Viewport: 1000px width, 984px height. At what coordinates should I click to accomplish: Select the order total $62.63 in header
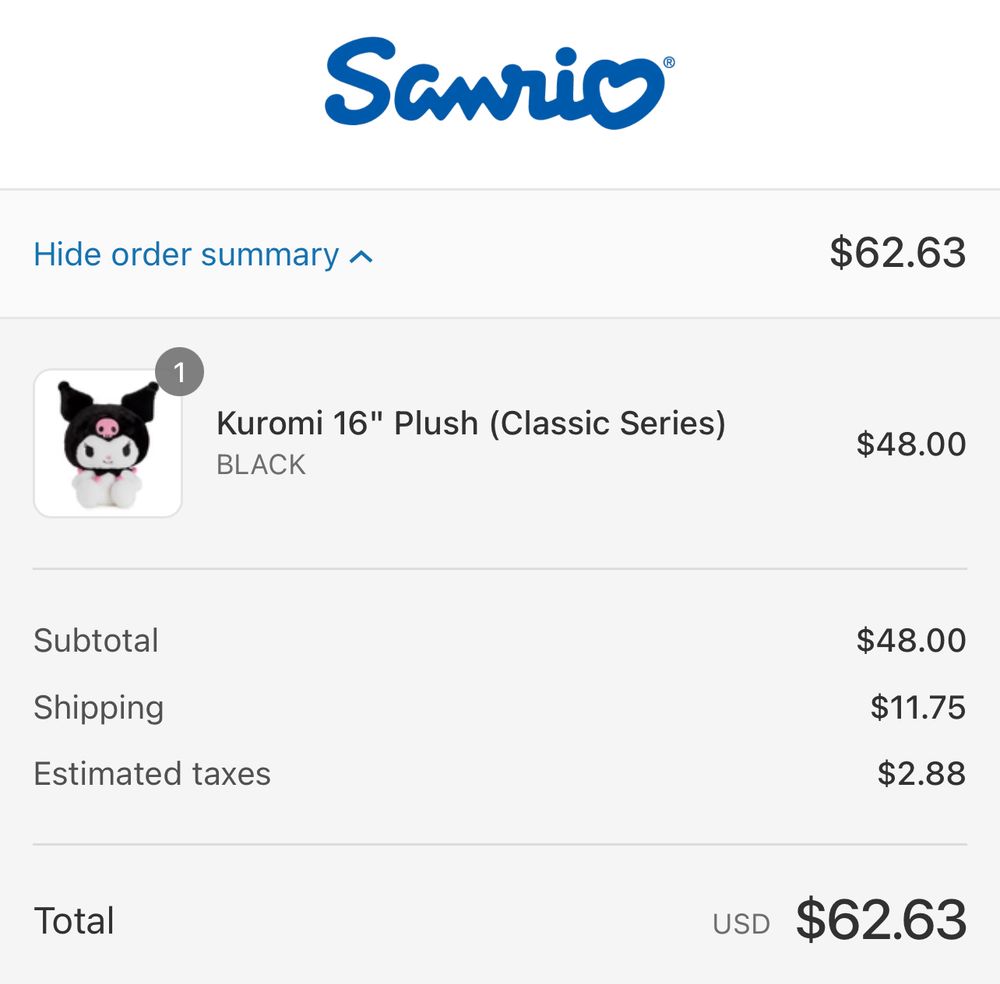click(897, 253)
